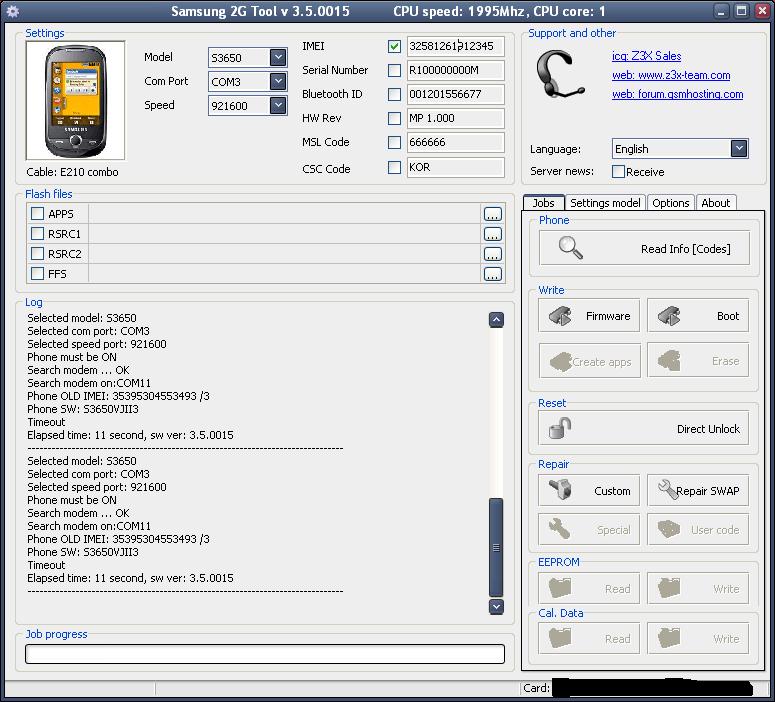Click the EEPROM Read folder icon
The height and width of the screenshot is (702, 775).
(x=560, y=588)
